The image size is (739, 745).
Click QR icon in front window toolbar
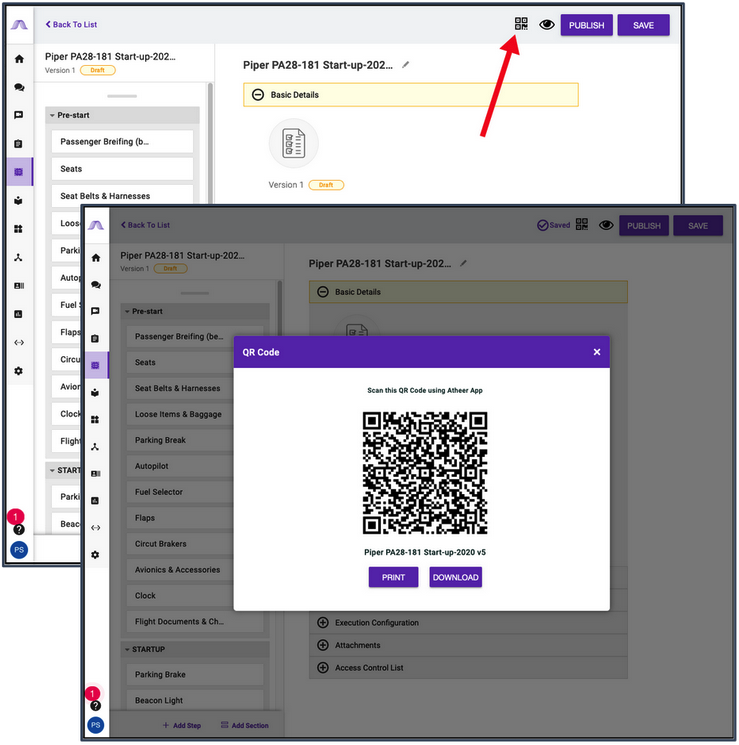pyautogui.click(x=582, y=224)
